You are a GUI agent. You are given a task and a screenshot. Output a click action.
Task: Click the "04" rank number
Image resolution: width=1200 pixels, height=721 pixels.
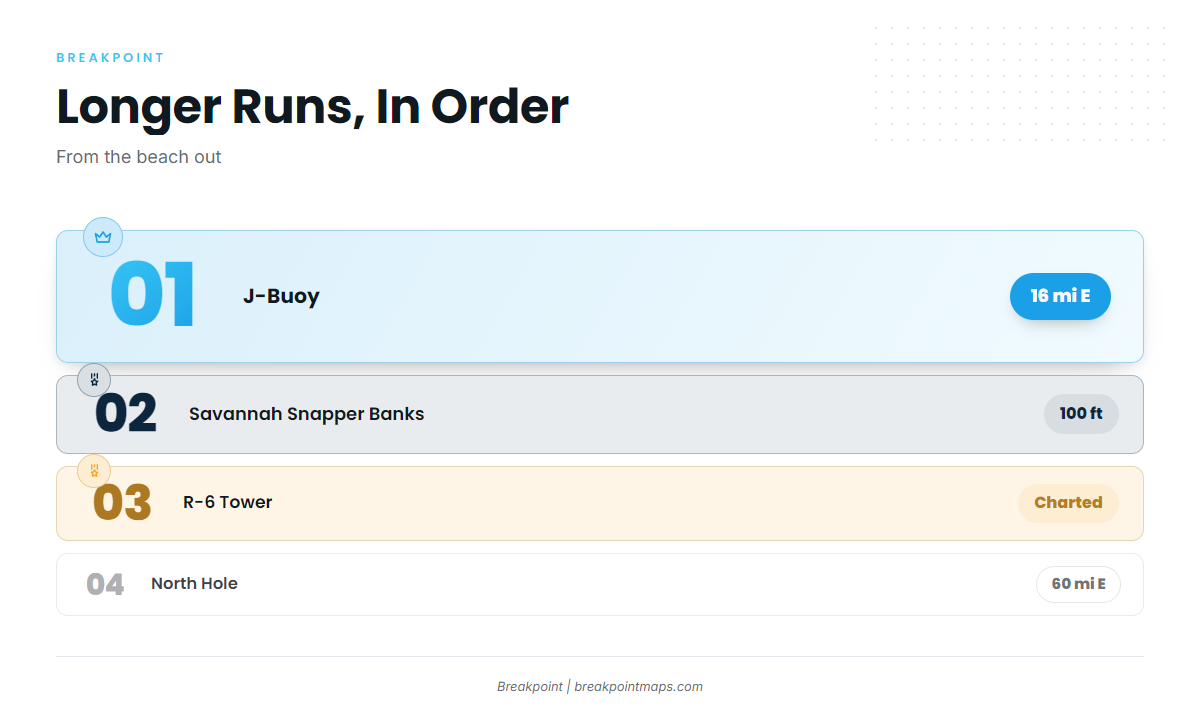(105, 584)
